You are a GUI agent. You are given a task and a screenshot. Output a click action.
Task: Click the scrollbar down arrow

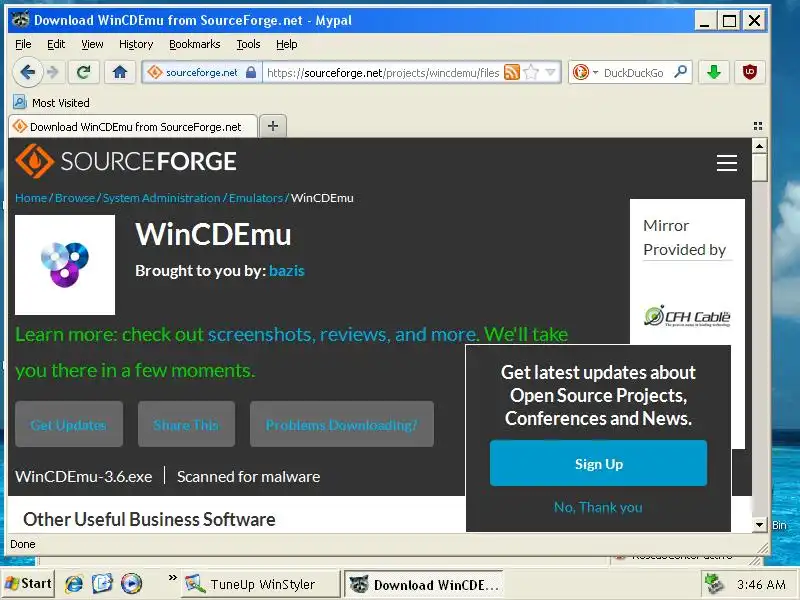pyautogui.click(x=759, y=524)
